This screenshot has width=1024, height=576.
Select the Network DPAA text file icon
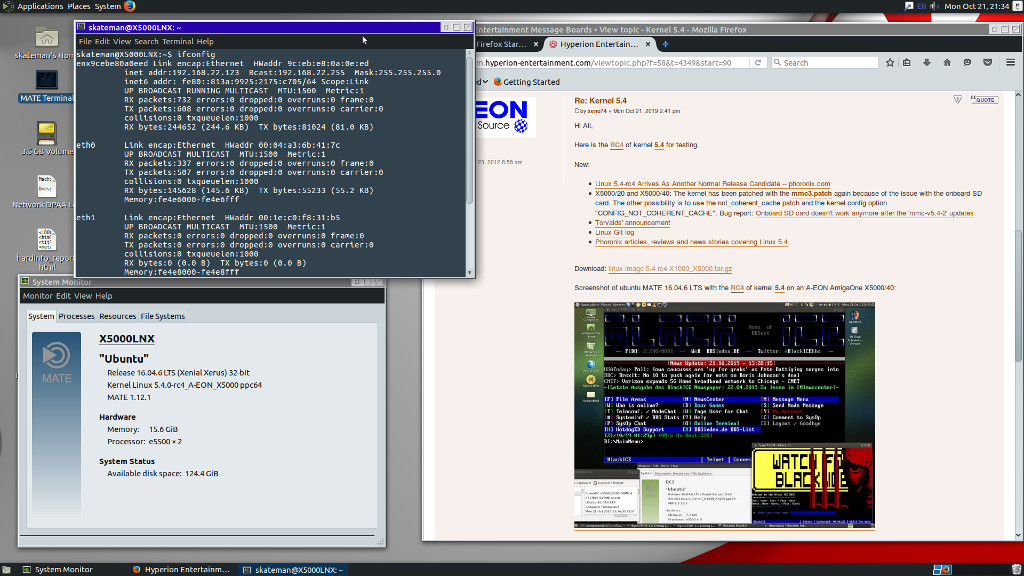point(46,187)
